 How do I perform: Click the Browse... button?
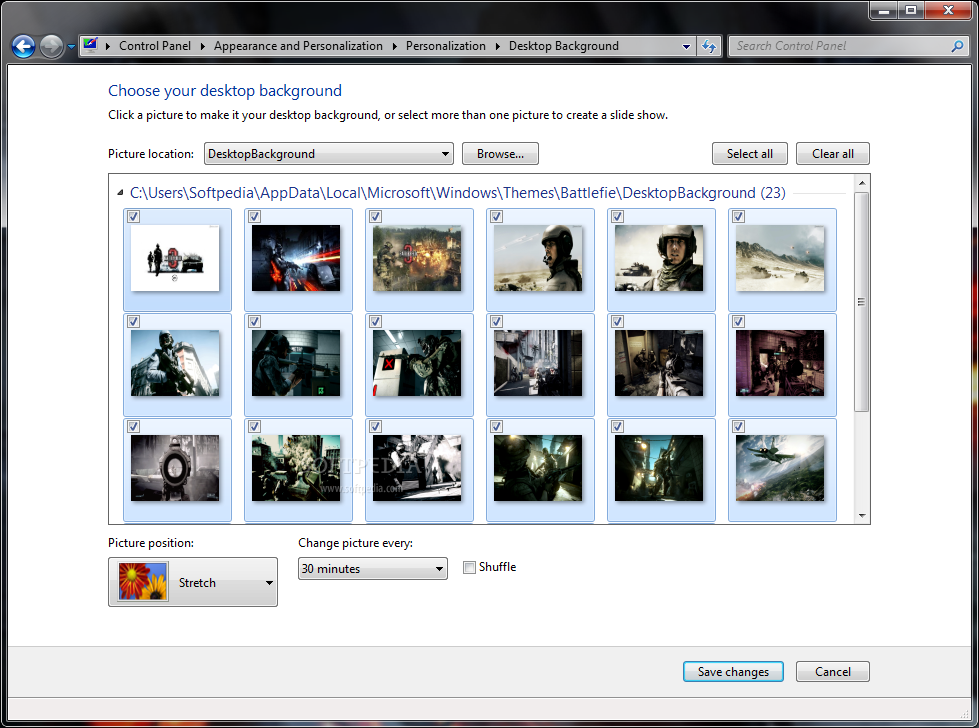tap(500, 154)
